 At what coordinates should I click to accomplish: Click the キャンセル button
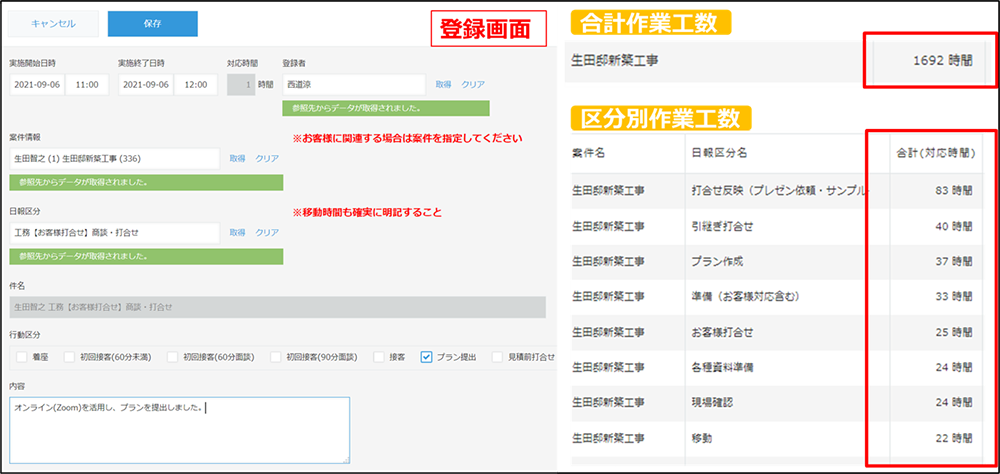point(54,24)
